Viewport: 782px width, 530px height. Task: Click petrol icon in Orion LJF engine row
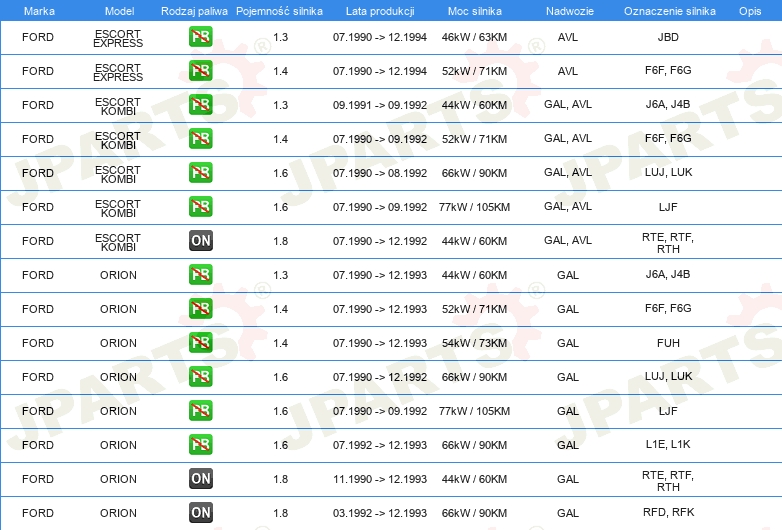[200, 410]
